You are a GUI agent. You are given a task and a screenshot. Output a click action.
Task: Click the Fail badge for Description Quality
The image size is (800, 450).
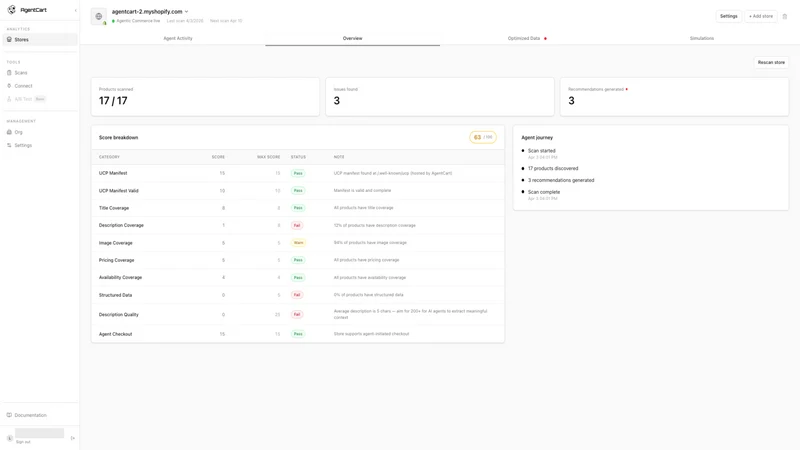tap(297, 314)
